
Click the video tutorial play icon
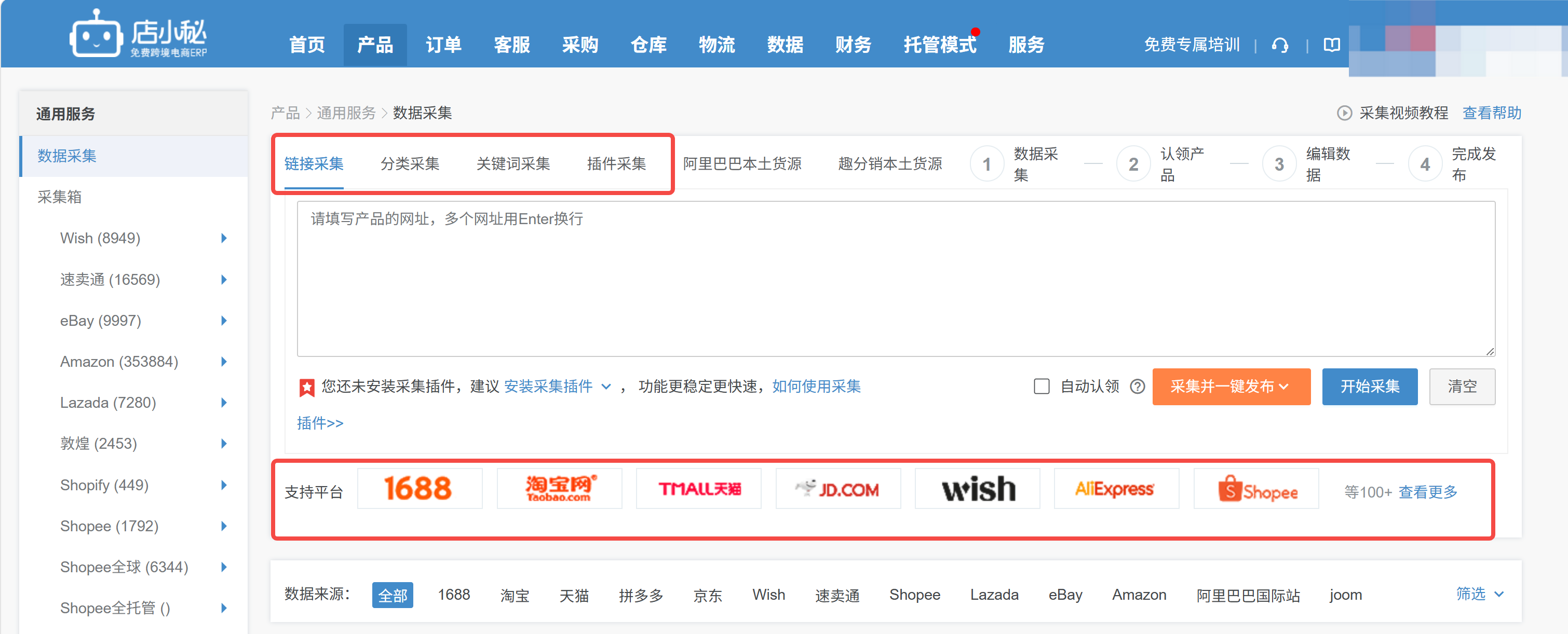(1344, 113)
